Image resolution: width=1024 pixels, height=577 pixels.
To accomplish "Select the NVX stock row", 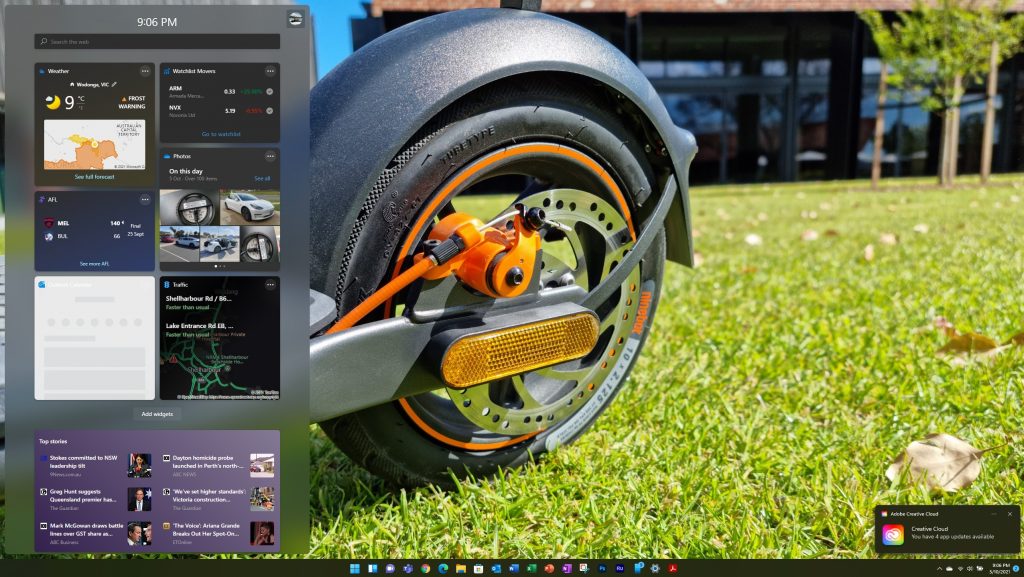I will tap(220, 111).
